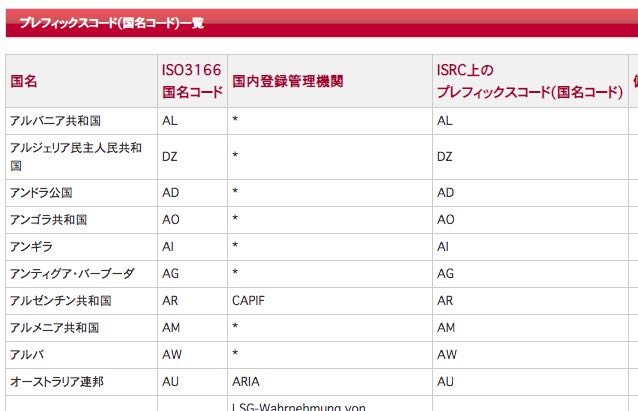The height and width of the screenshot is (411, 638).
Task: Click the AU code in ISO3166 column
Action: [170, 382]
